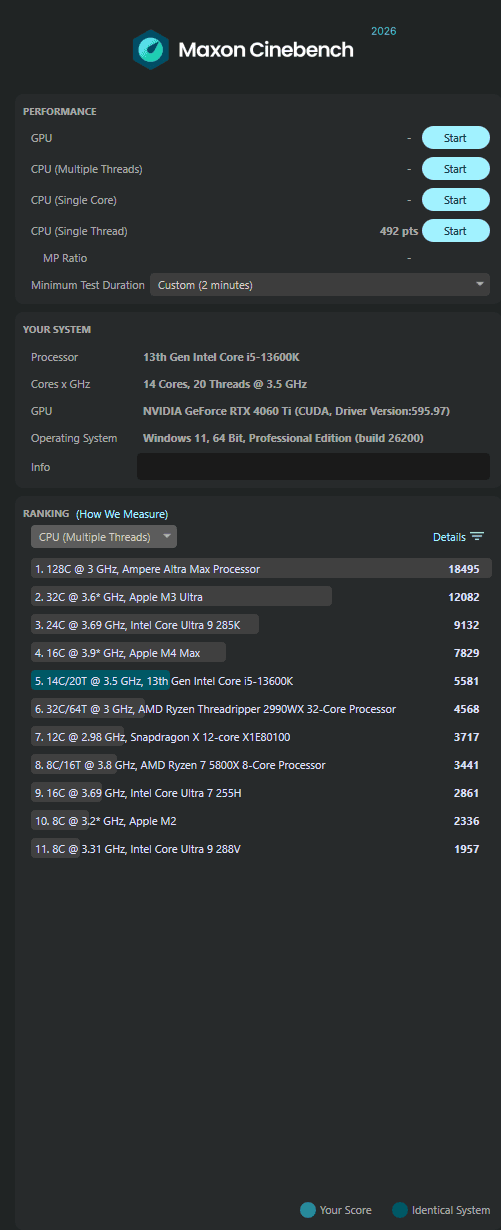Select the Intel Core Ultra 9 288V row
This screenshot has height=1230, width=501.
pyautogui.click(x=260, y=849)
